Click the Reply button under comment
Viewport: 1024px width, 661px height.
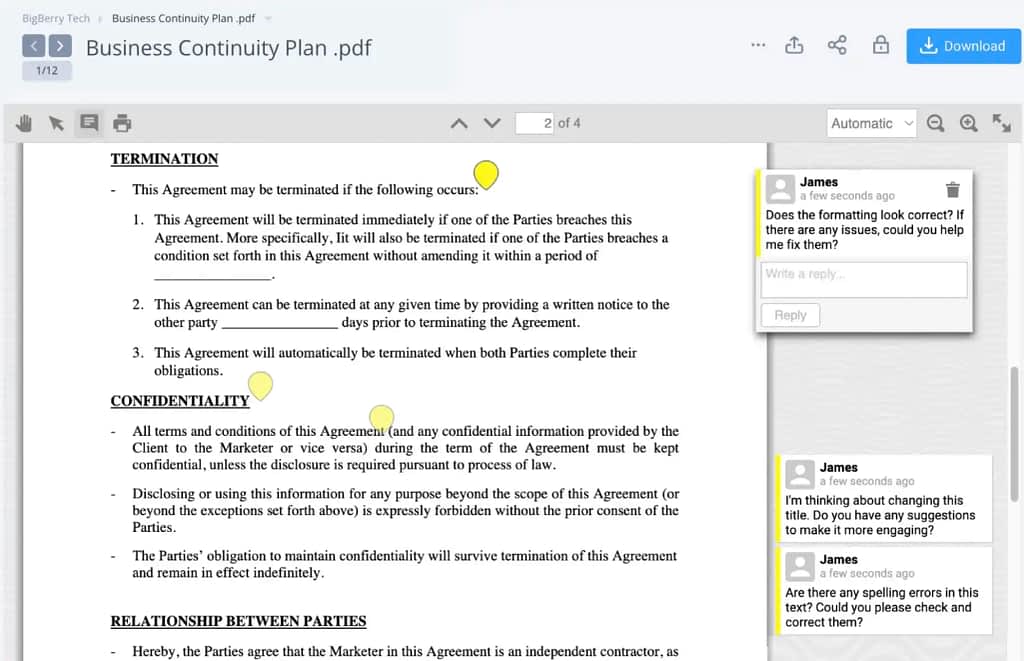[x=790, y=315]
